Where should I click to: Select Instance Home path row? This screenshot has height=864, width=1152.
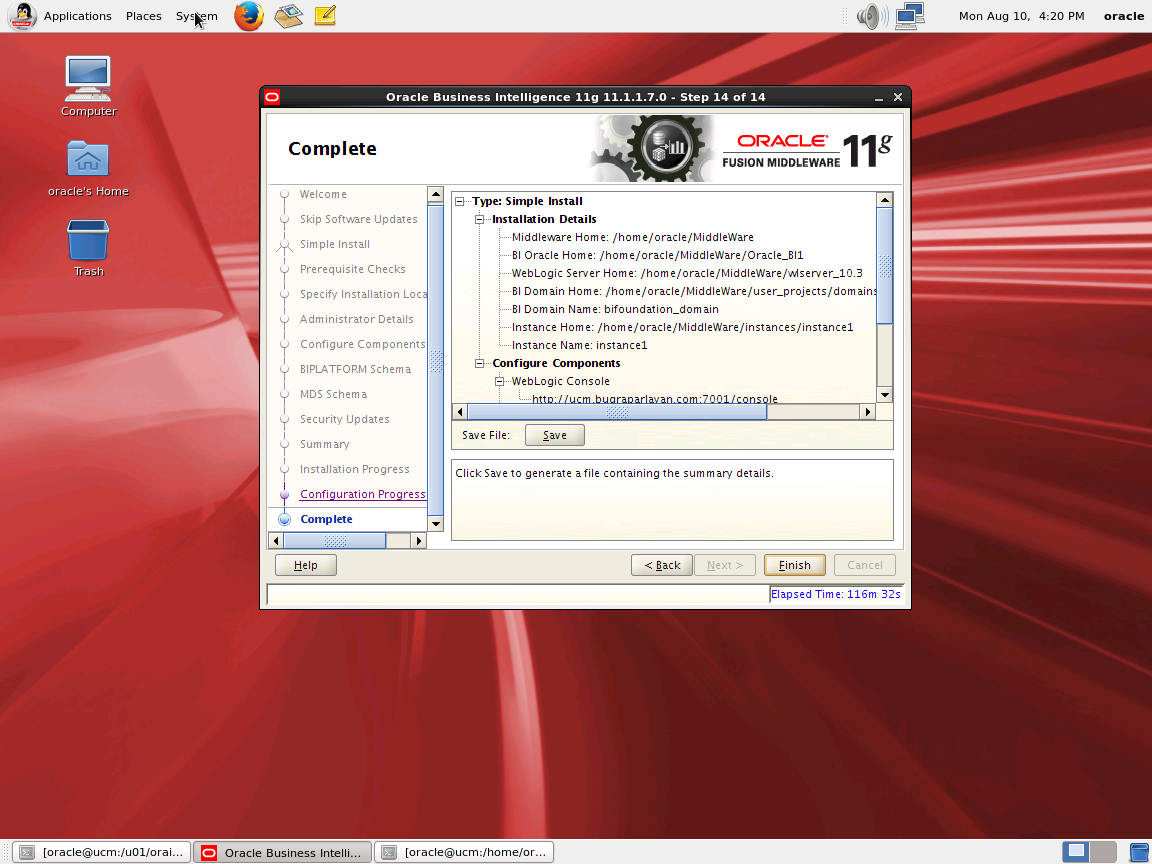point(683,327)
